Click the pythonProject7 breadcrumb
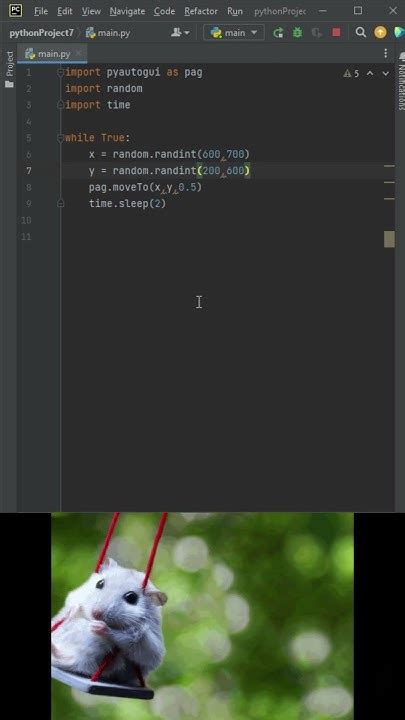This screenshot has width=405, height=720. coord(41,33)
